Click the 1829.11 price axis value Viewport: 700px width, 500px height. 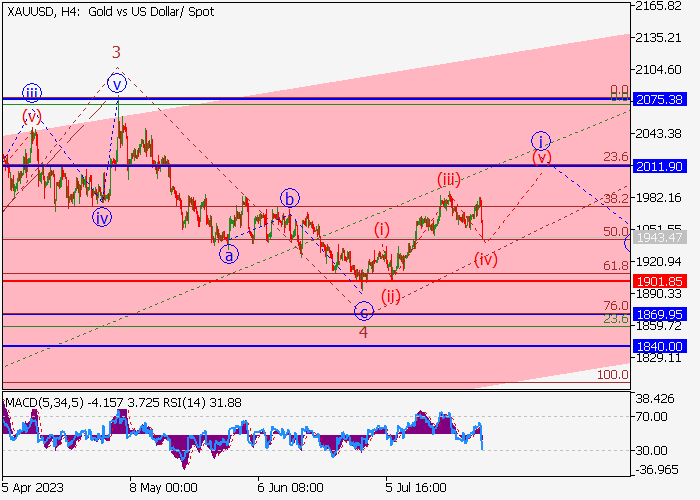[x=658, y=358]
